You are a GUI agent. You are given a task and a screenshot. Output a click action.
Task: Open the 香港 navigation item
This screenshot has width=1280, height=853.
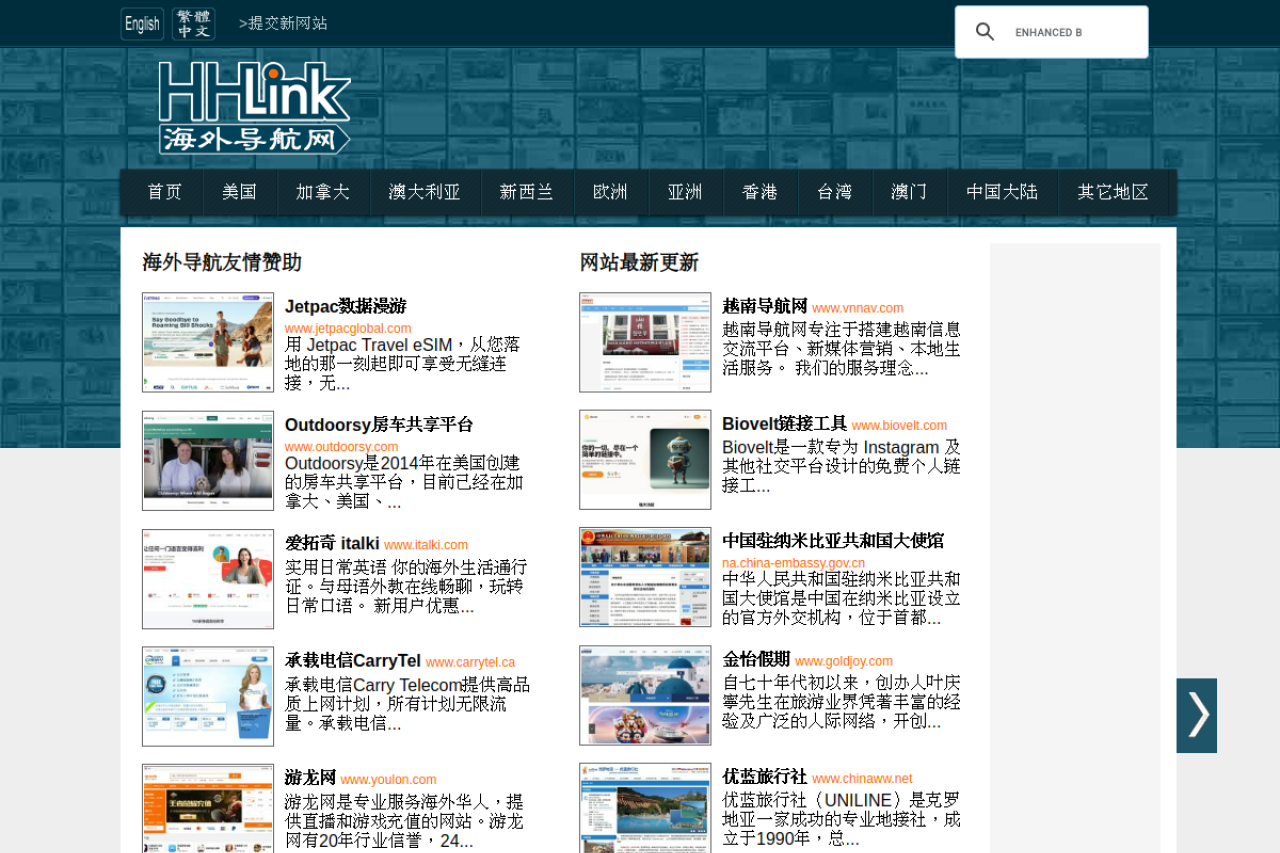click(760, 192)
